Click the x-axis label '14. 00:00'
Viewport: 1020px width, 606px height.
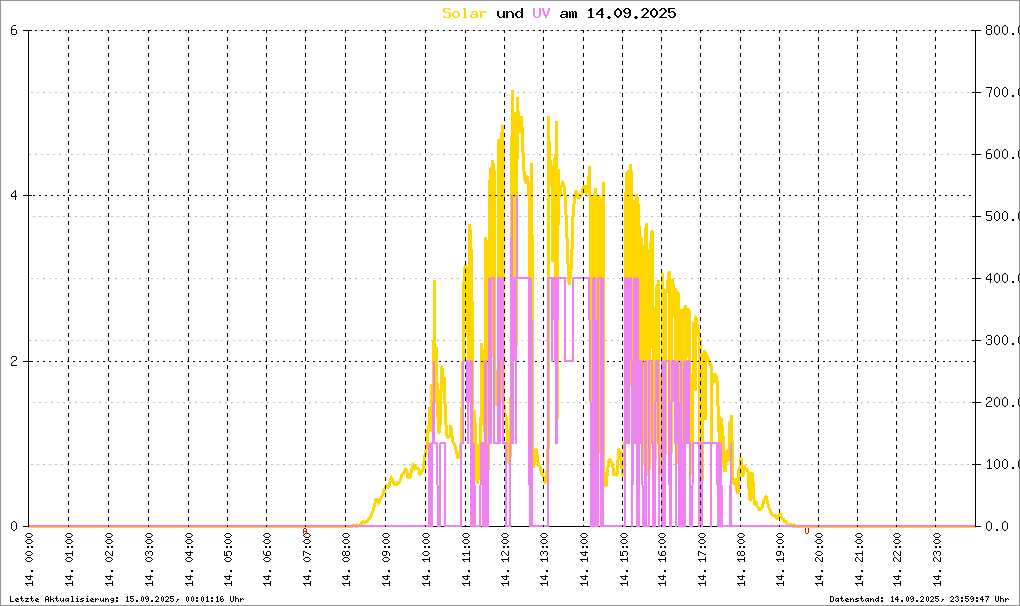click(29, 560)
